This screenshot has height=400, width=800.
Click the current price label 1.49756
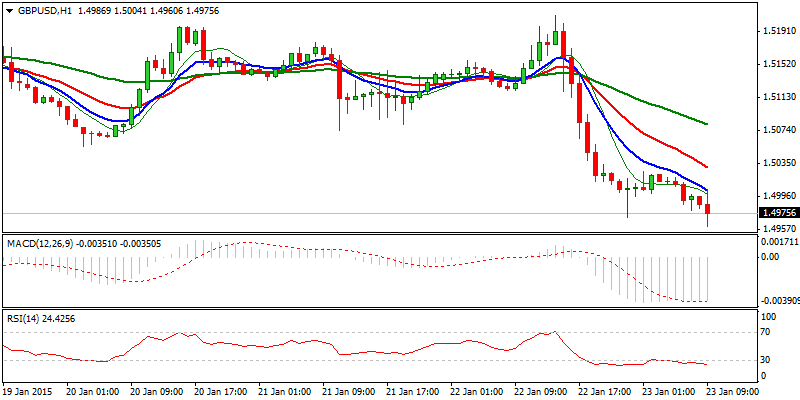779,213
